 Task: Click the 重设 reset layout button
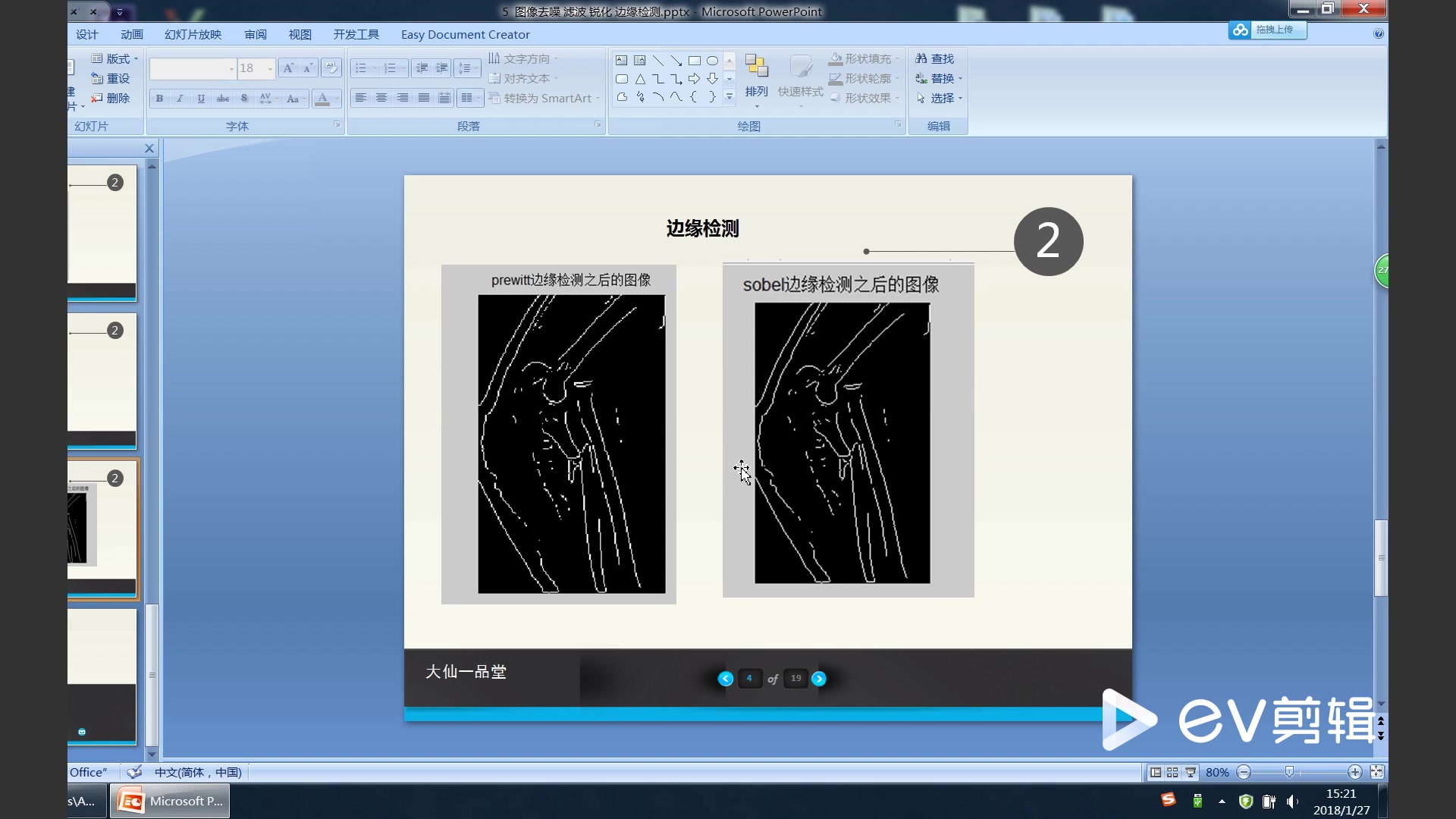[111, 78]
